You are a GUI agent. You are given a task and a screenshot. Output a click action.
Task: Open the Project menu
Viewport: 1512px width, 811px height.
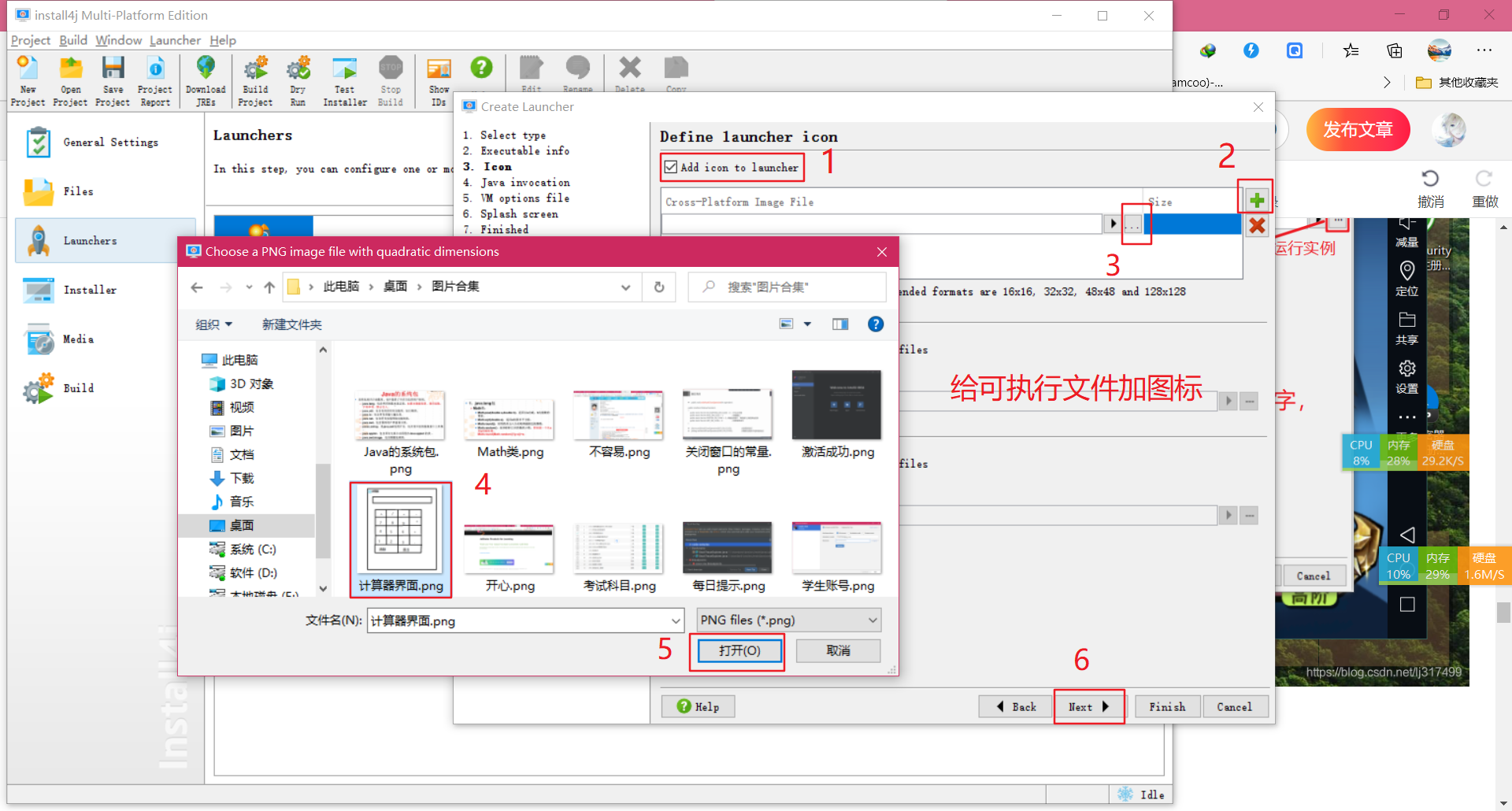coord(30,40)
